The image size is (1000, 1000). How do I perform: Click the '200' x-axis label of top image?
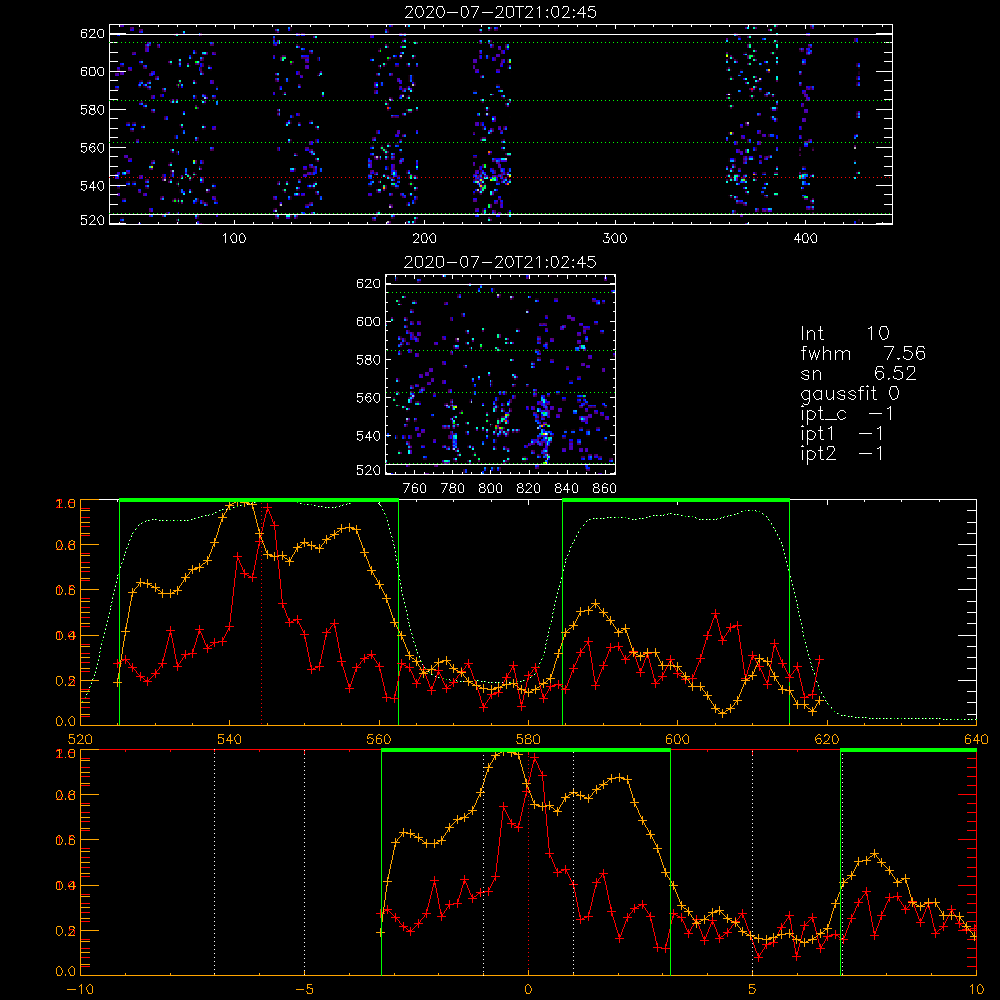click(x=424, y=239)
